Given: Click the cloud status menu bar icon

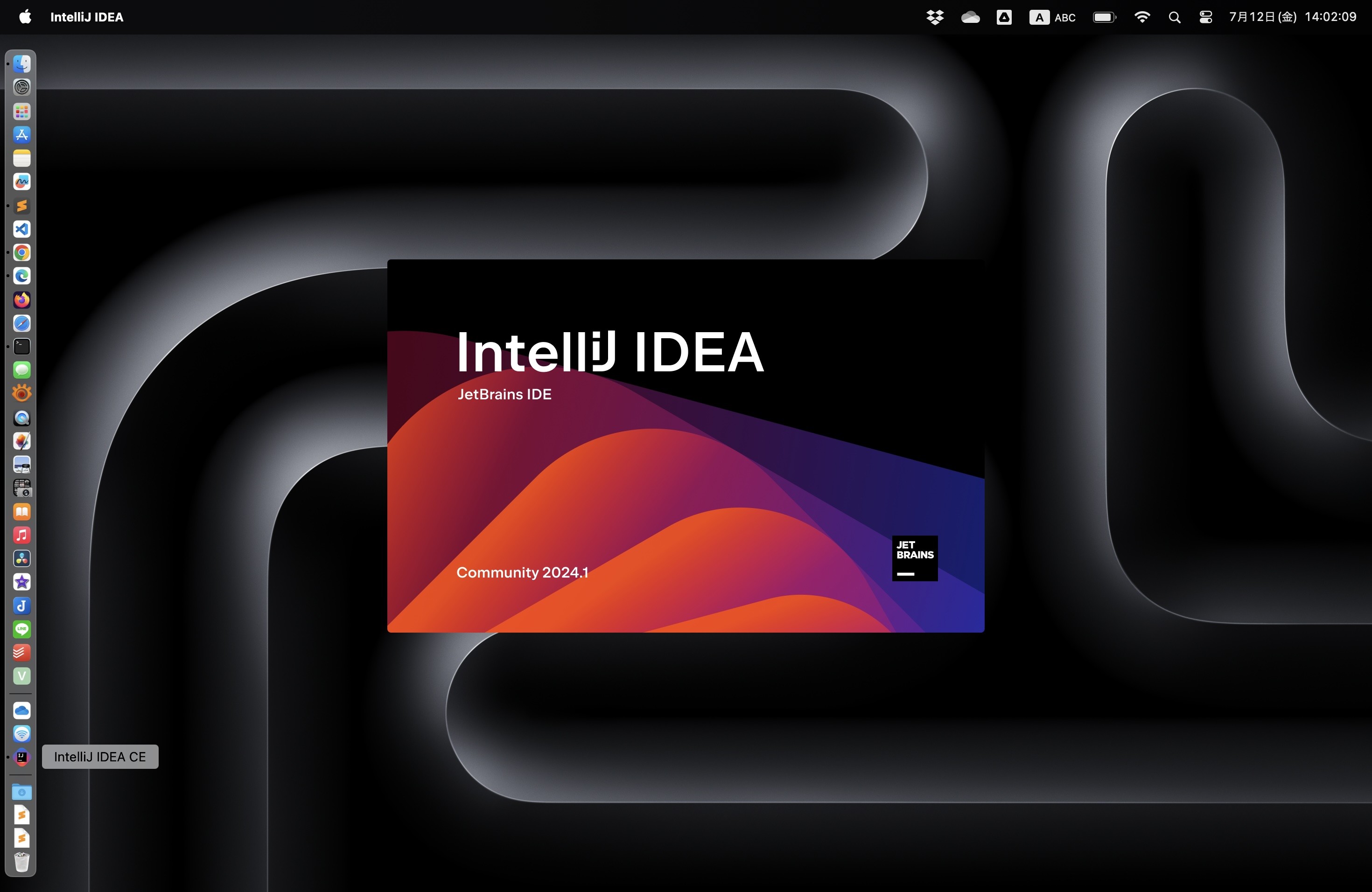Looking at the screenshot, I should click(970, 17).
